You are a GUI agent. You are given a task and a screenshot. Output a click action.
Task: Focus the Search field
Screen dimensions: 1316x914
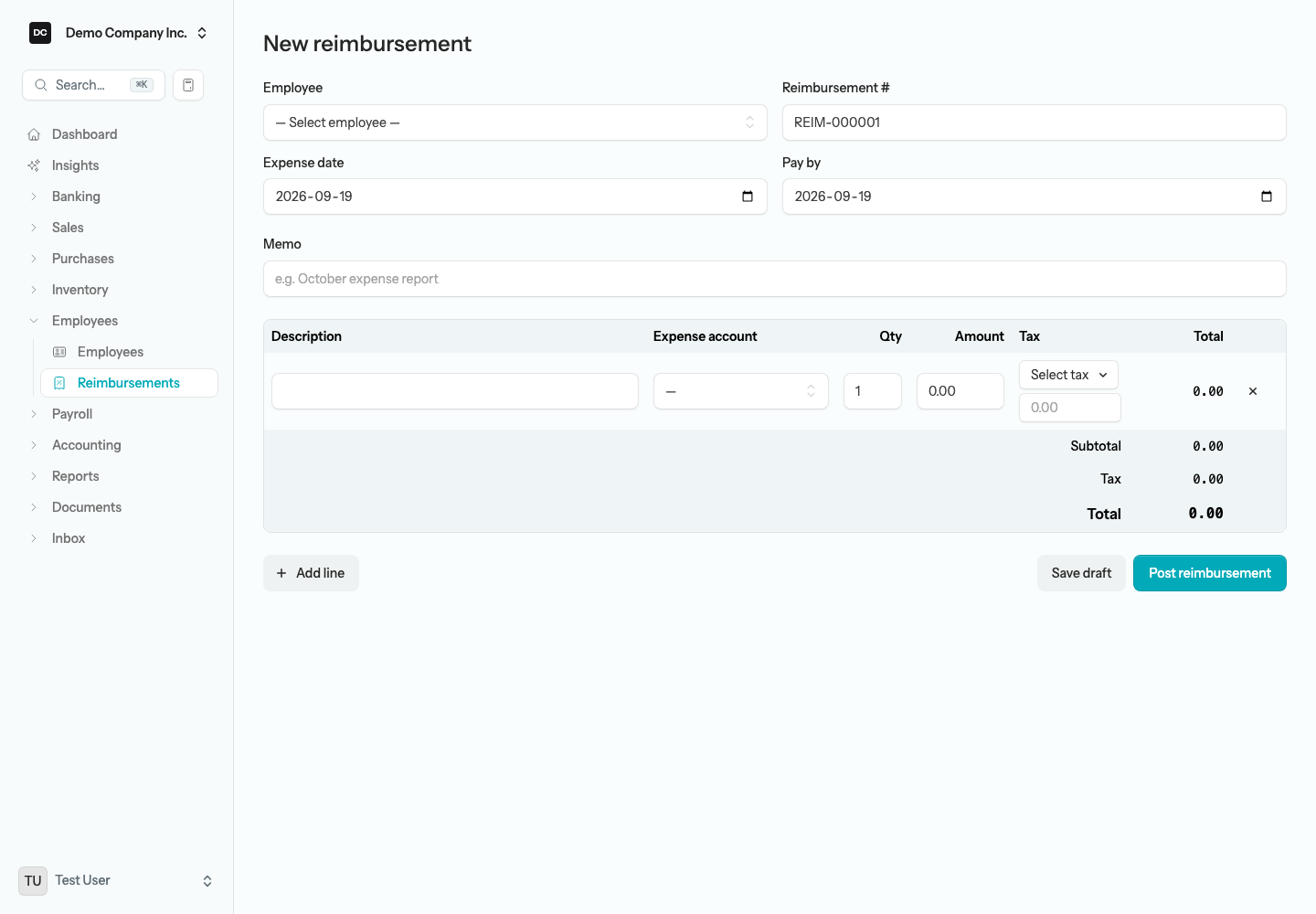tap(93, 85)
